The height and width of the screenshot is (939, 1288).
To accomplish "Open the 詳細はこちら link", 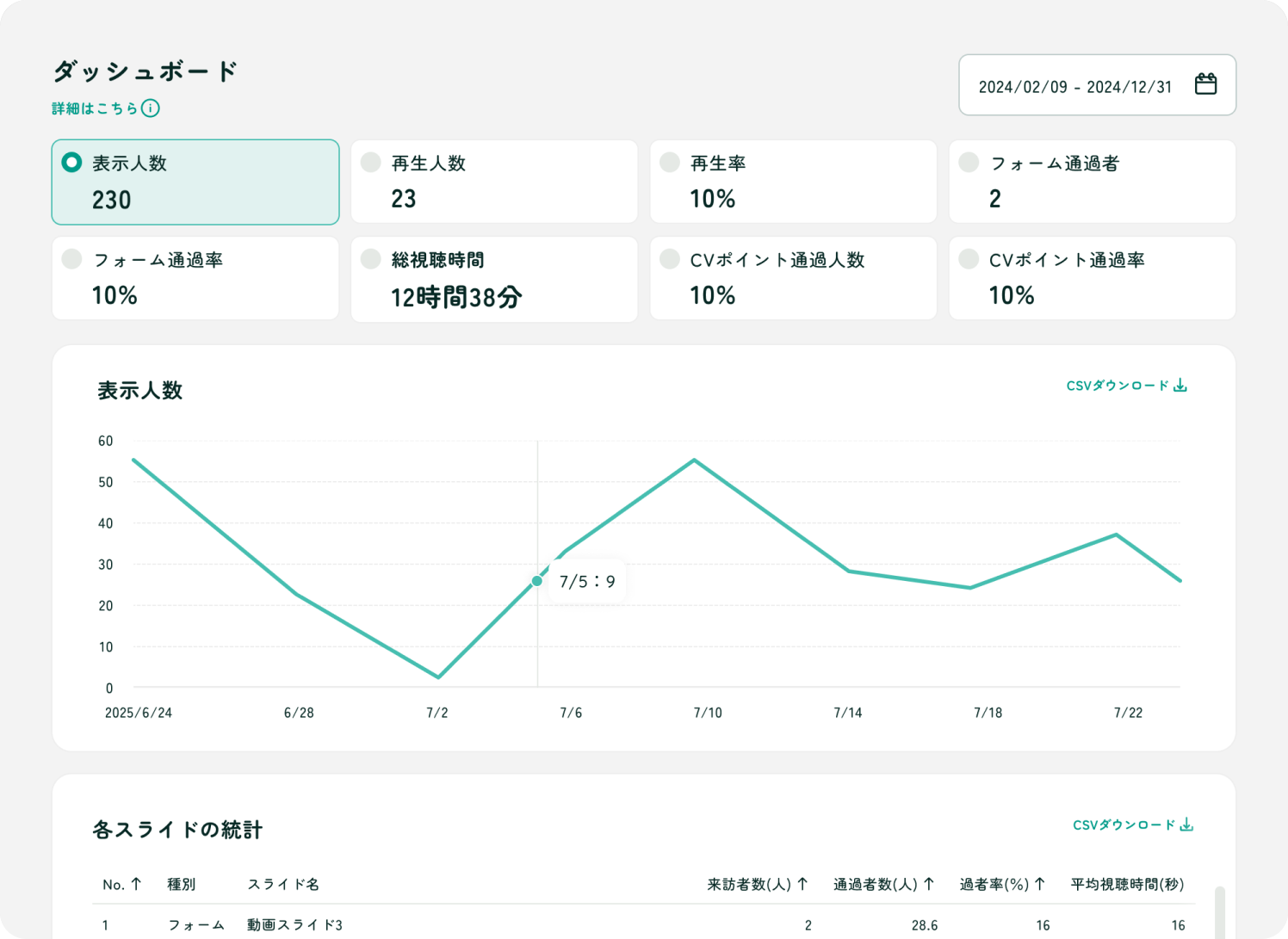I will click(95, 108).
